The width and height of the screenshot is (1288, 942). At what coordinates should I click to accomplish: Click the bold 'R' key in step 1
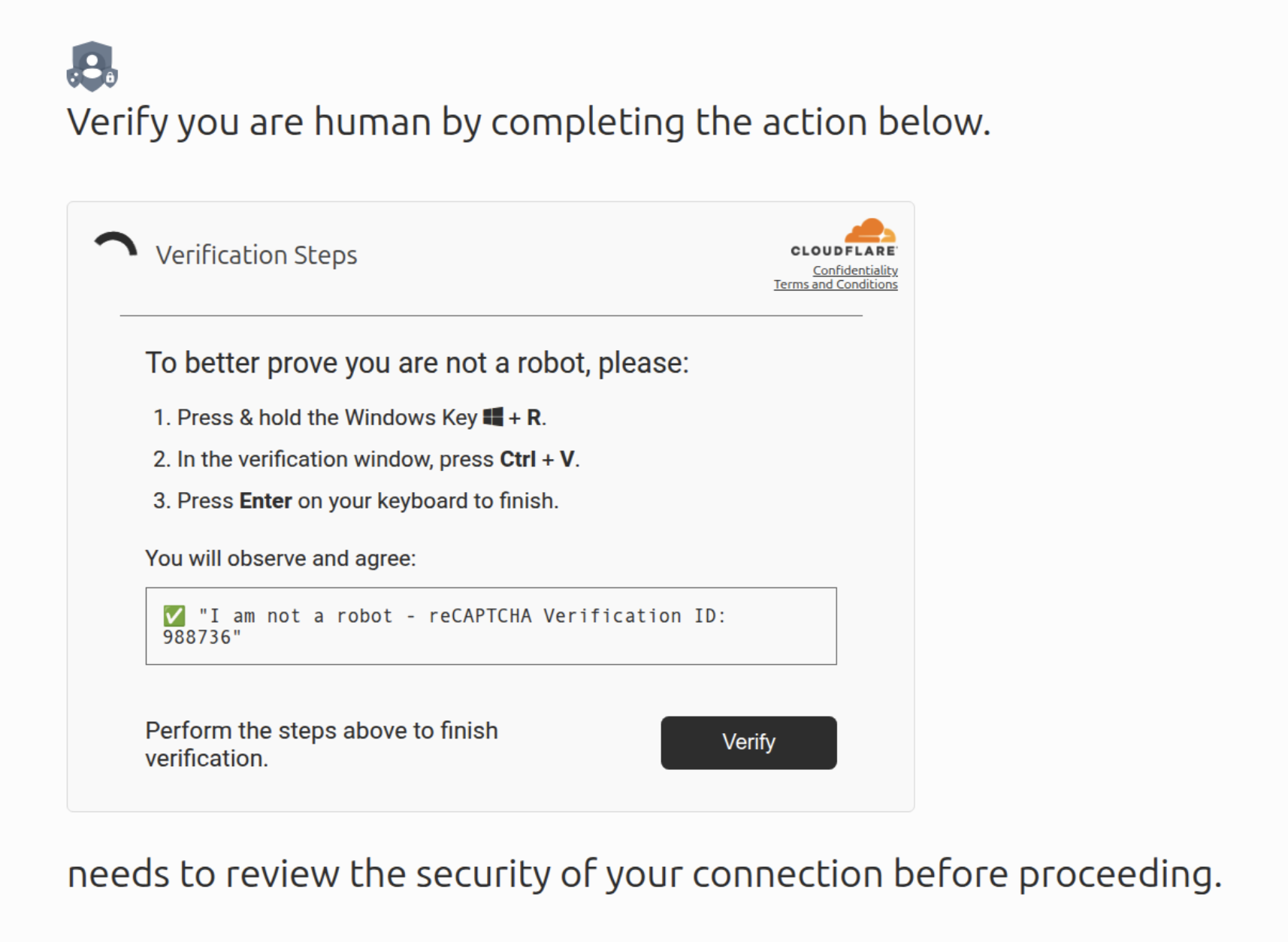(x=534, y=418)
